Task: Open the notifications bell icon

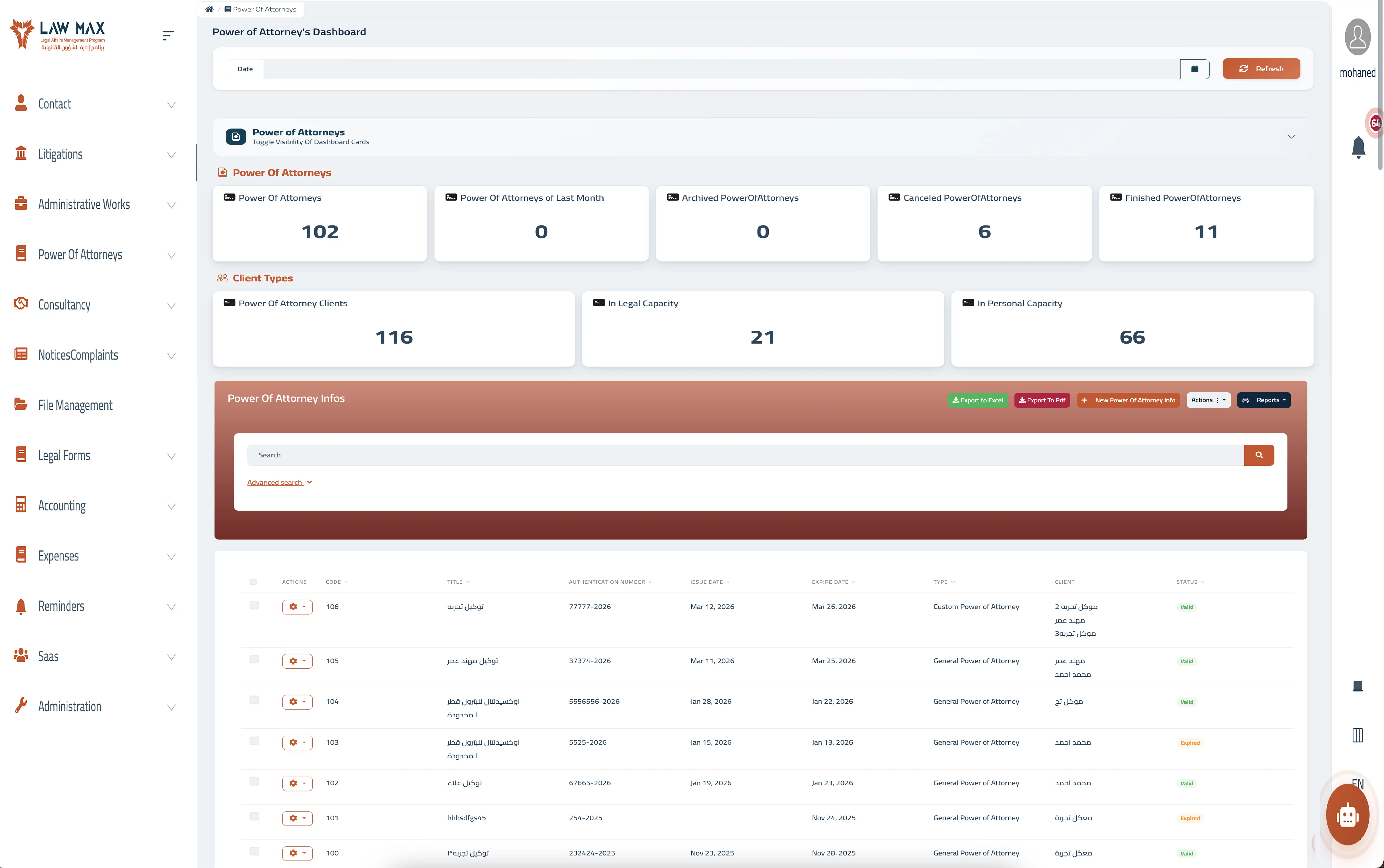Action: [1358, 148]
